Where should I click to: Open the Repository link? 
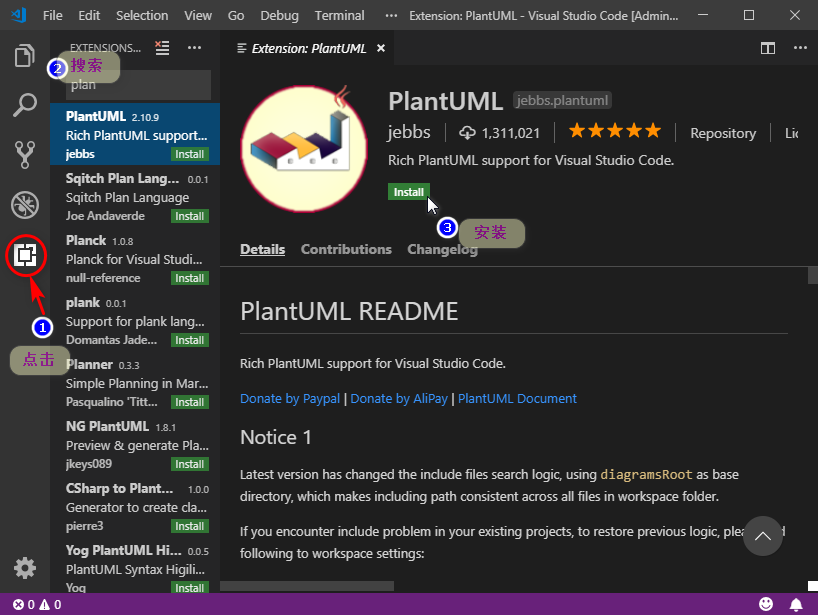723,134
